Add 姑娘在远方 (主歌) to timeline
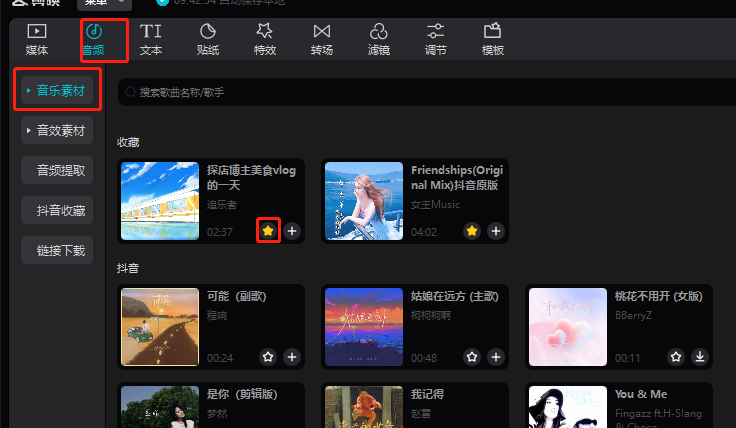The width and height of the screenshot is (736, 428). coord(496,357)
